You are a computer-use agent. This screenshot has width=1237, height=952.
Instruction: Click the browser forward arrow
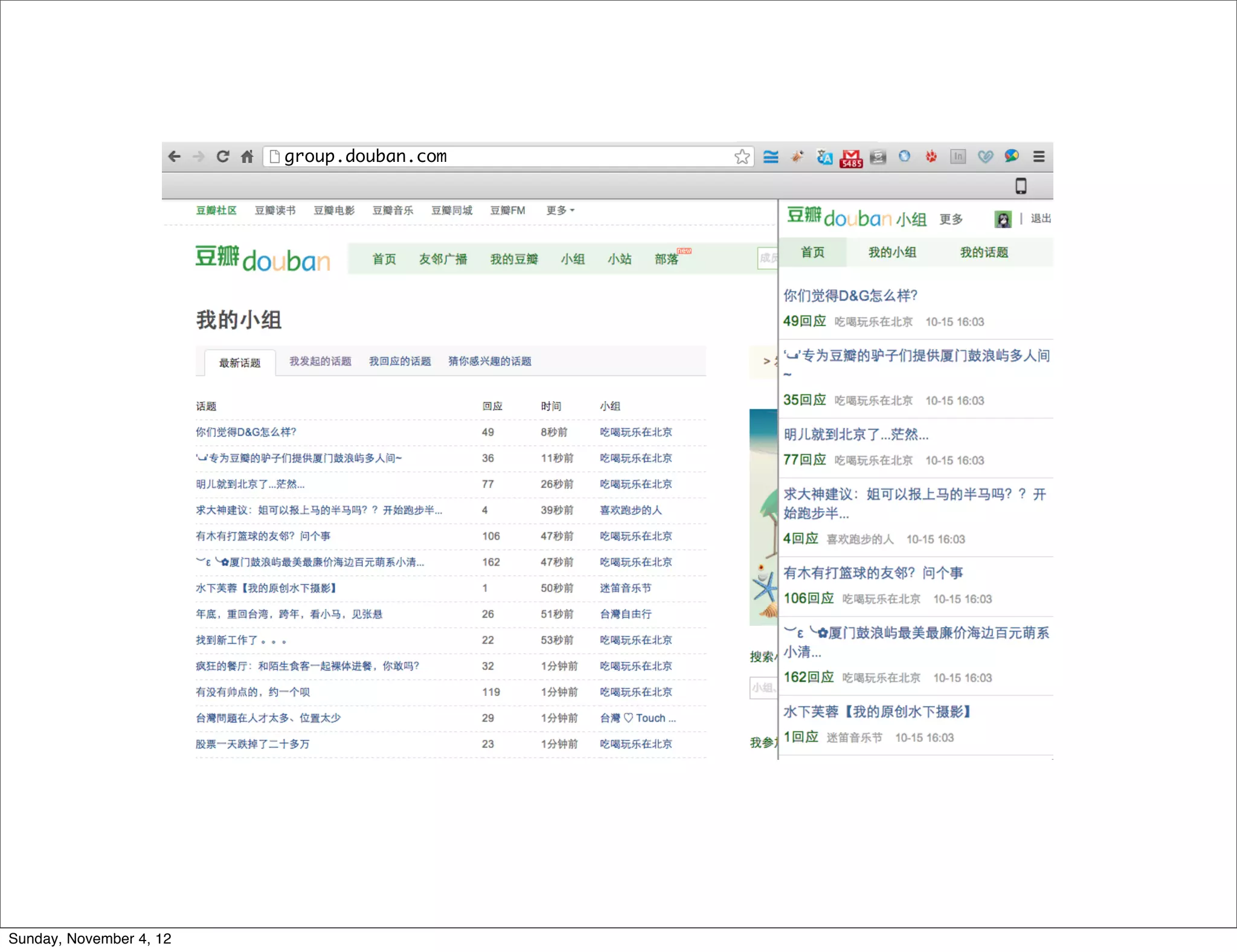pos(199,156)
